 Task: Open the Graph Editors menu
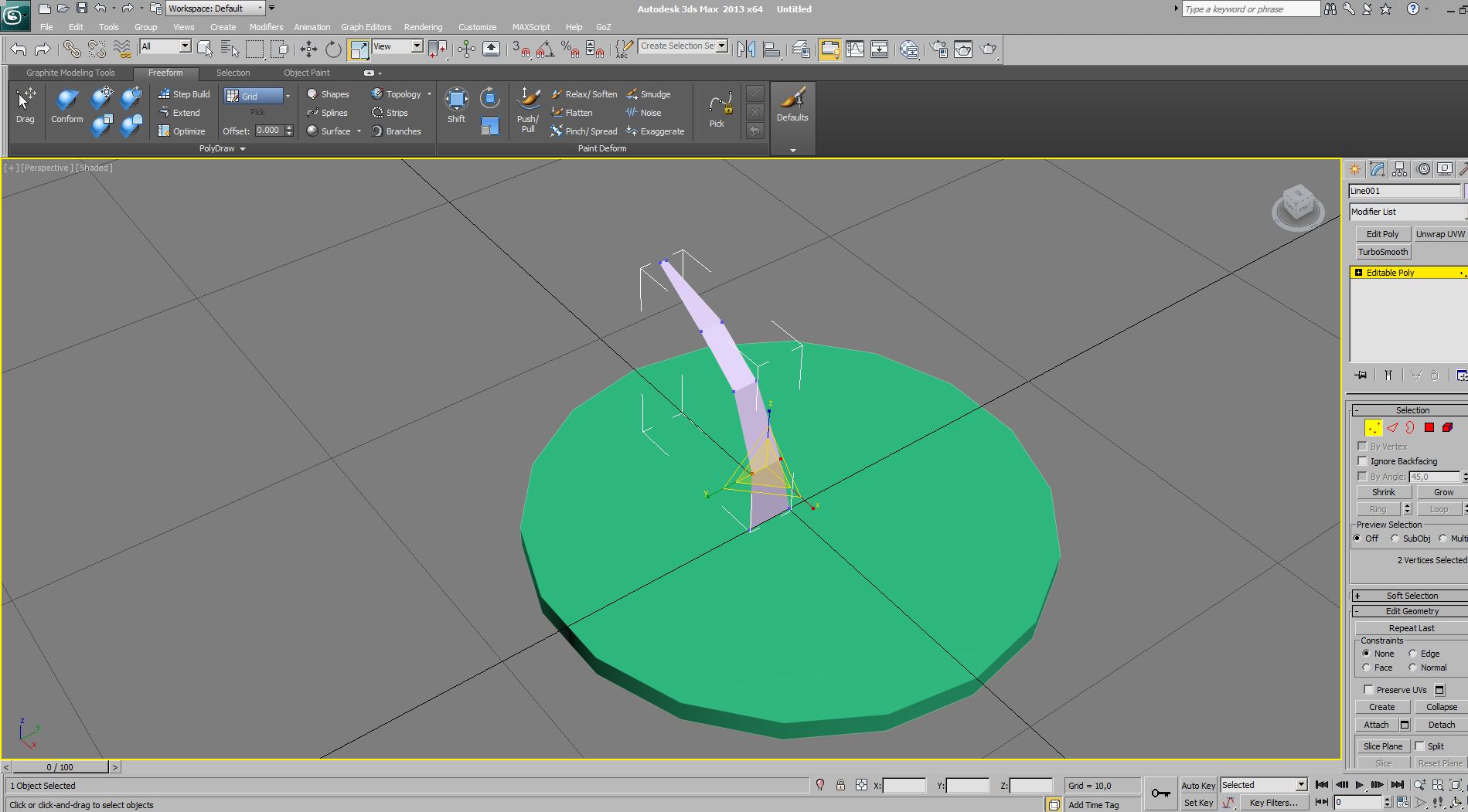366,27
